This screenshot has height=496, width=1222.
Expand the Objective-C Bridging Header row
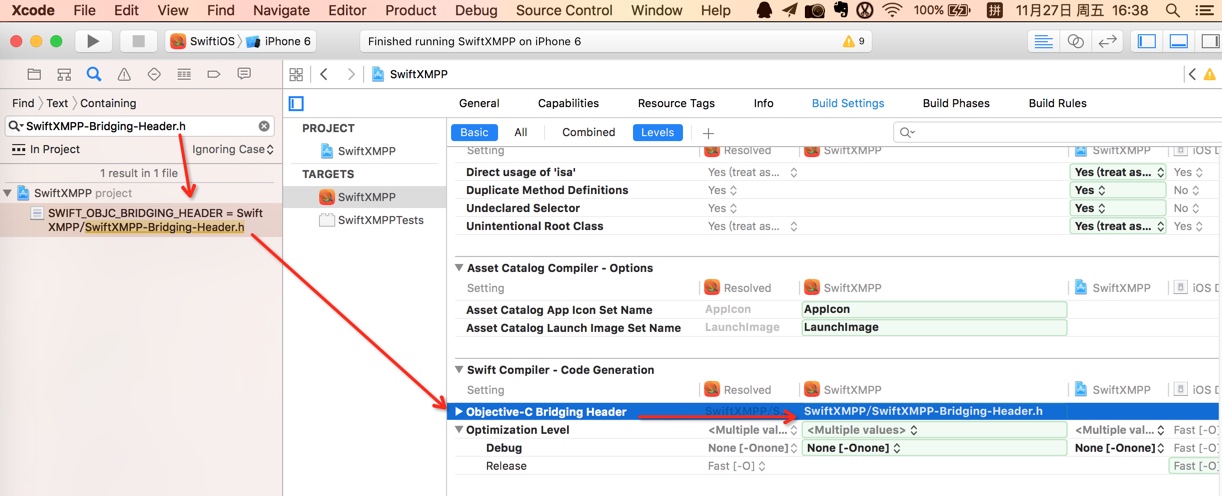[459, 411]
